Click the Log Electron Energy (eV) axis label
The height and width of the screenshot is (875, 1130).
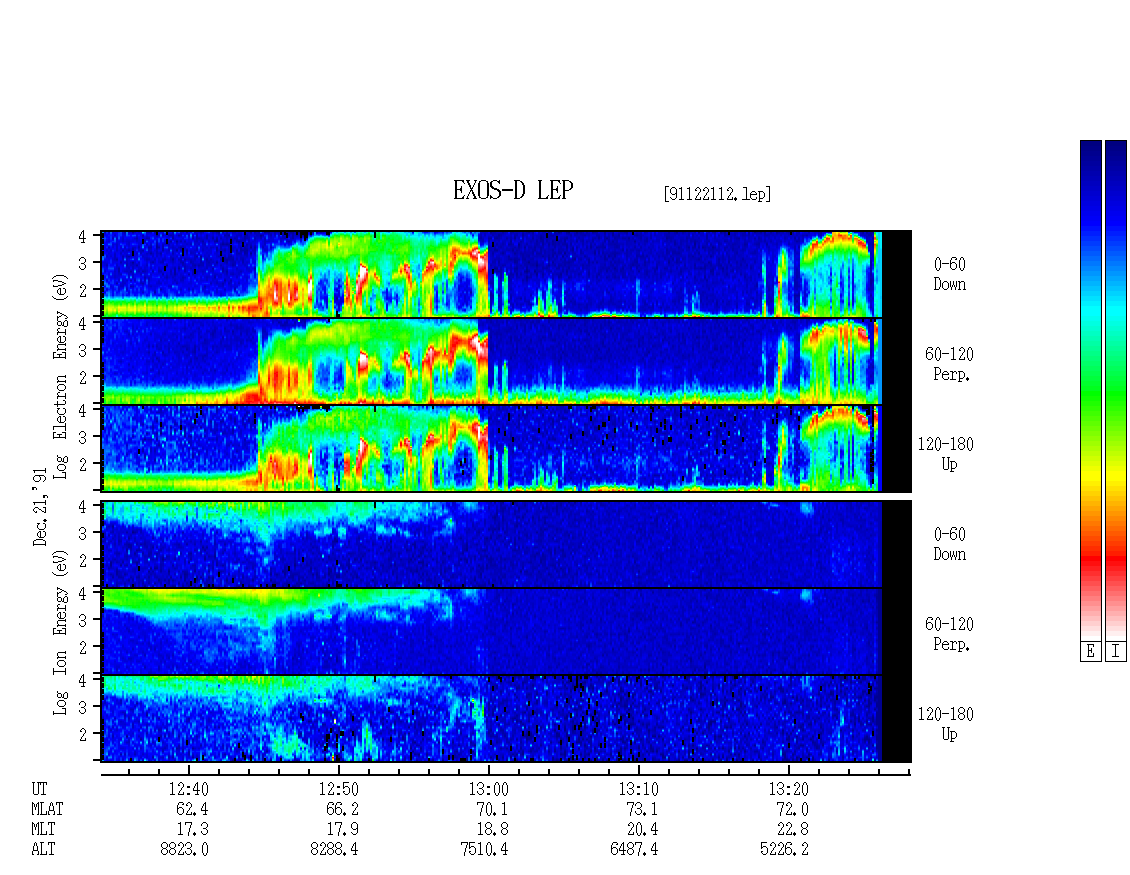click(60, 376)
